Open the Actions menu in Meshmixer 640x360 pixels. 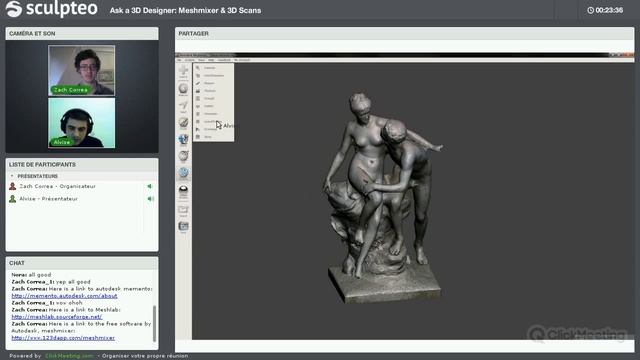tap(190, 60)
